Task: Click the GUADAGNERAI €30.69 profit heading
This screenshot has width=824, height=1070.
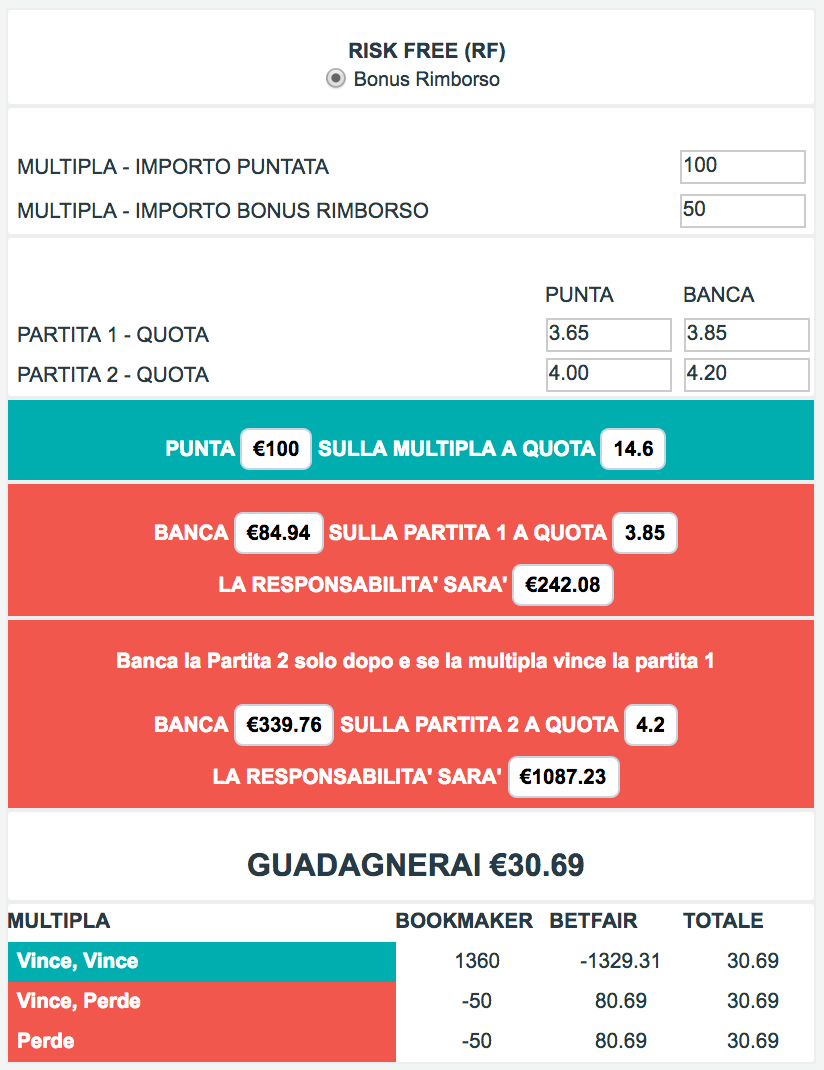Action: (x=416, y=865)
